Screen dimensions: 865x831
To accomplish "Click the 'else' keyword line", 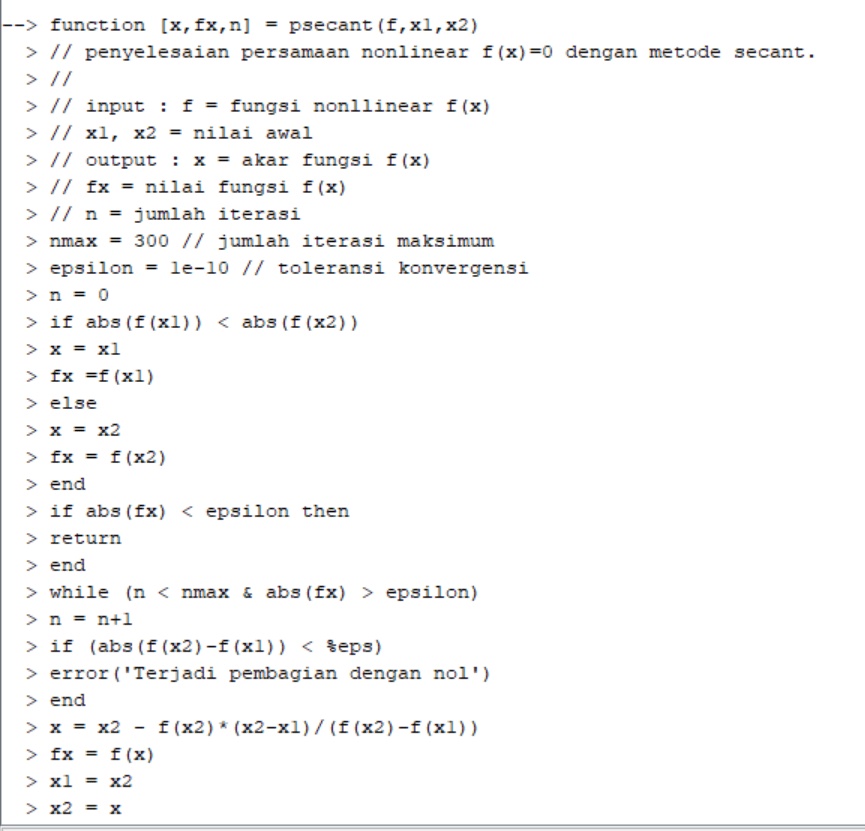I will click(73, 403).
